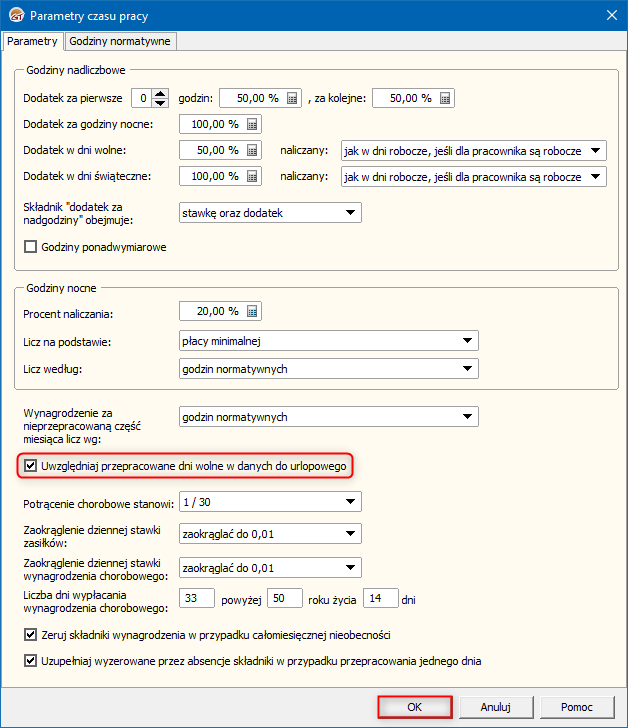Open calculator for 'Procent naliczania' field
This screenshot has width=628, height=728.
pyautogui.click(x=252, y=312)
